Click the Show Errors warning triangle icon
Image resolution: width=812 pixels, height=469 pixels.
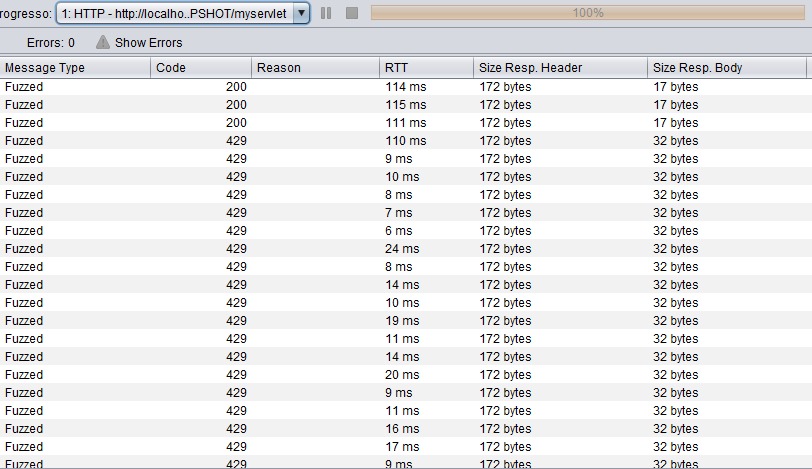(x=103, y=42)
